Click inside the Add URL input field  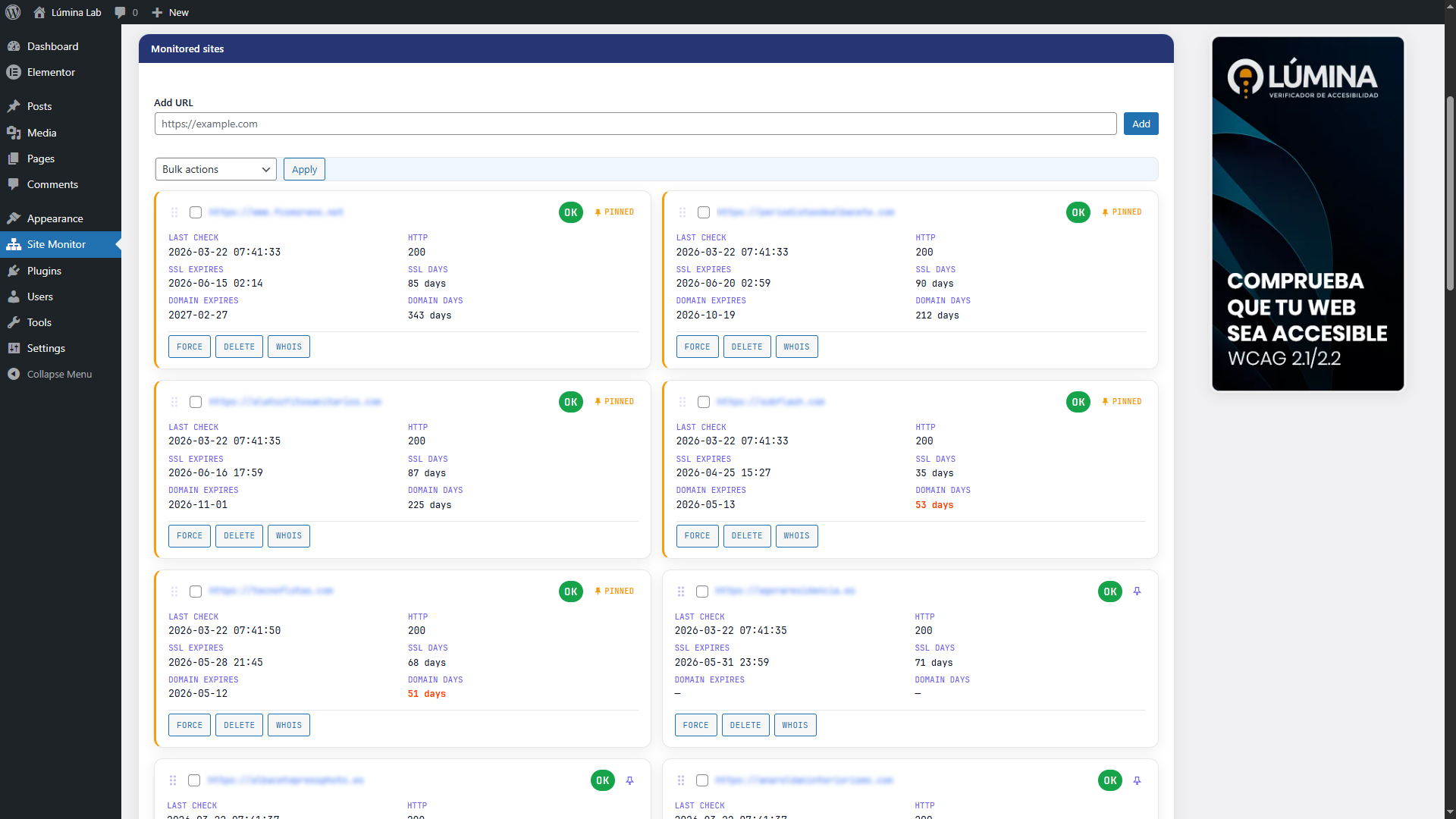point(635,124)
